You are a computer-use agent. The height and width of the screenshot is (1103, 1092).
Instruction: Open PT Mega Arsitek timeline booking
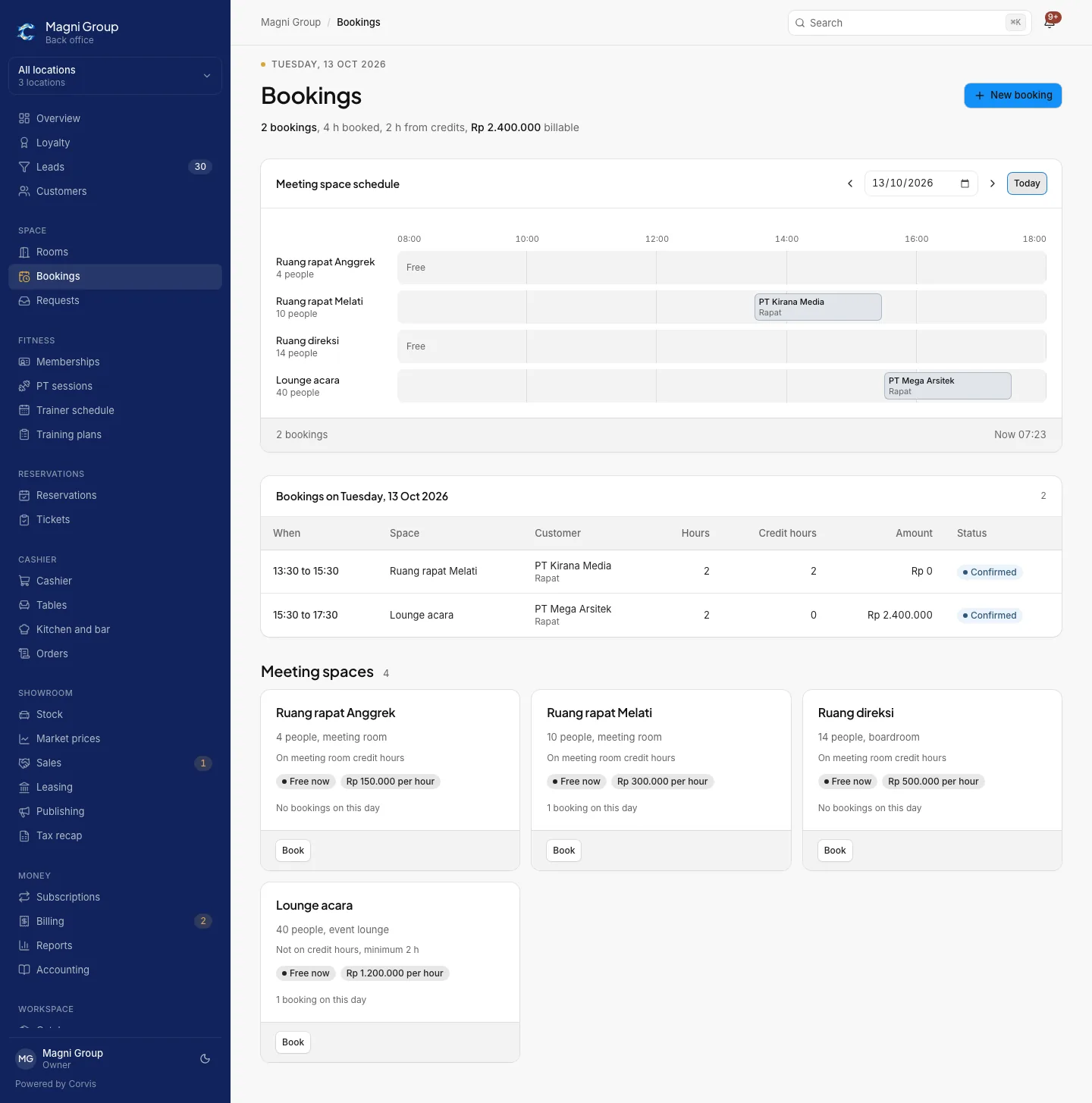pyautogui.click(x=948, y=386)
